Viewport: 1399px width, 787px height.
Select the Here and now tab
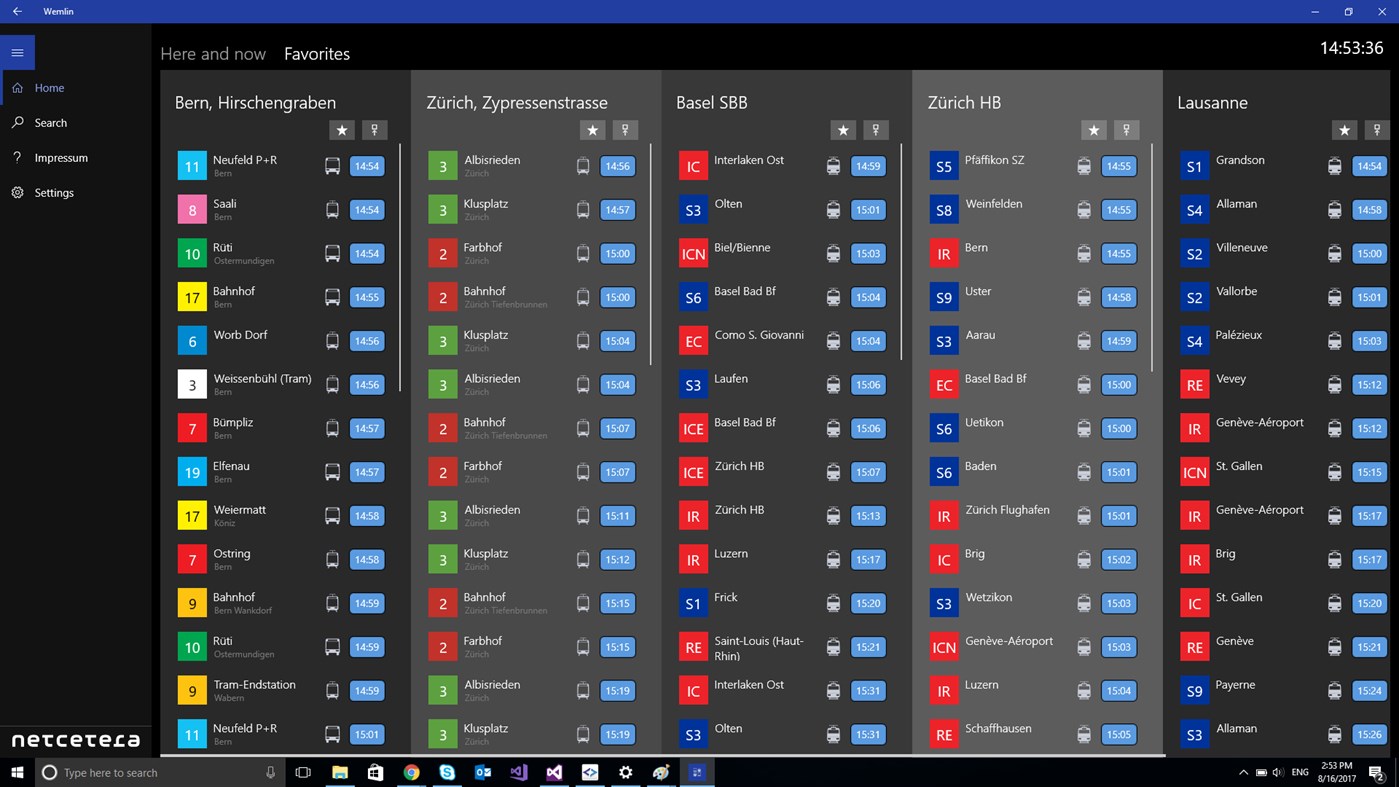[x=213, y=54]
